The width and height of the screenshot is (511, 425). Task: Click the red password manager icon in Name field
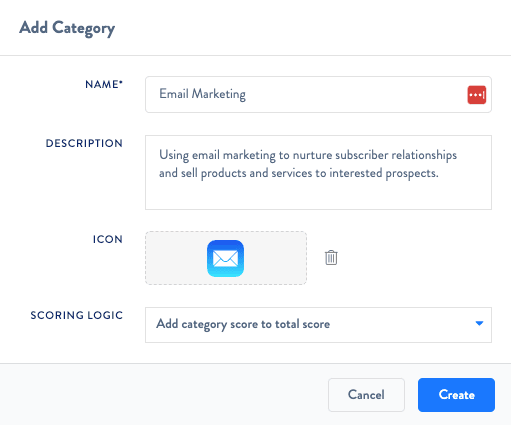tap(477, 95)
